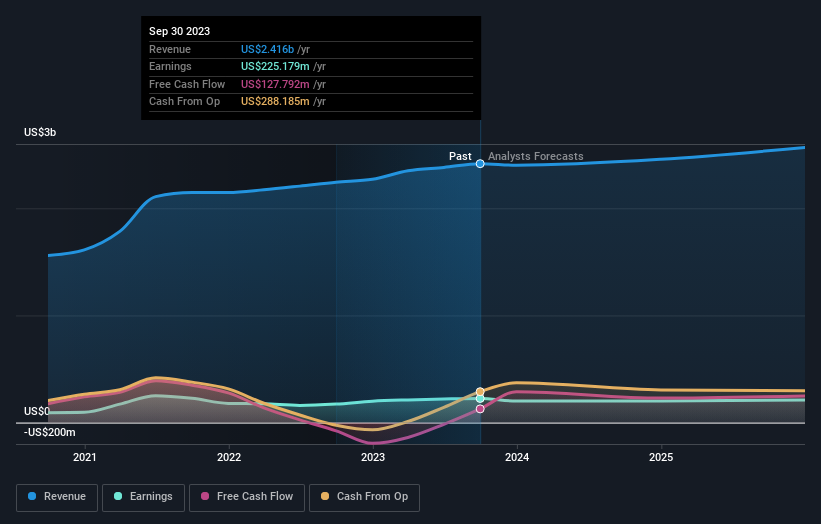Click the teal Earnings data point marker
821x524 pixels.
tap(480, 399)
